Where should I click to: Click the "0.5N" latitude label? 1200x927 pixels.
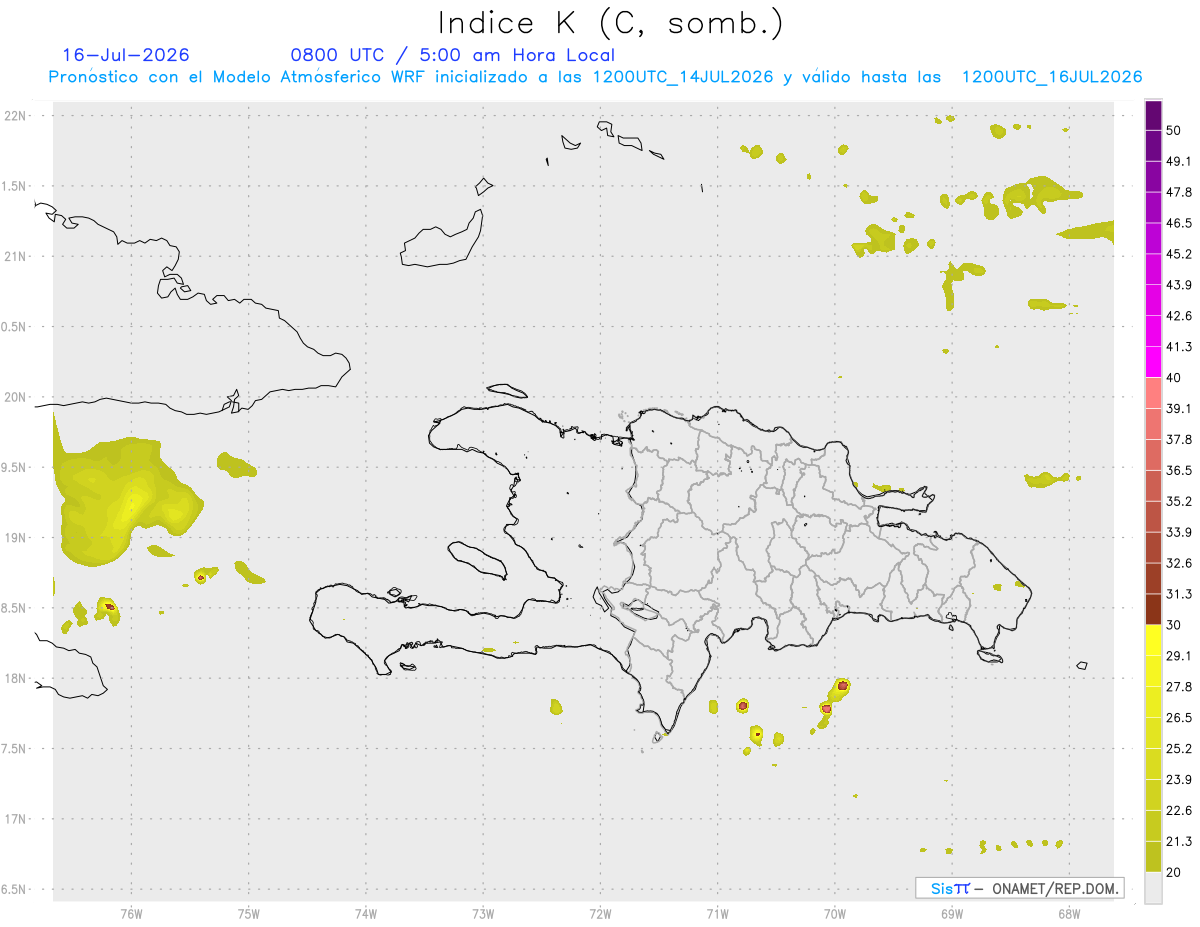click(x=15, y=327)
